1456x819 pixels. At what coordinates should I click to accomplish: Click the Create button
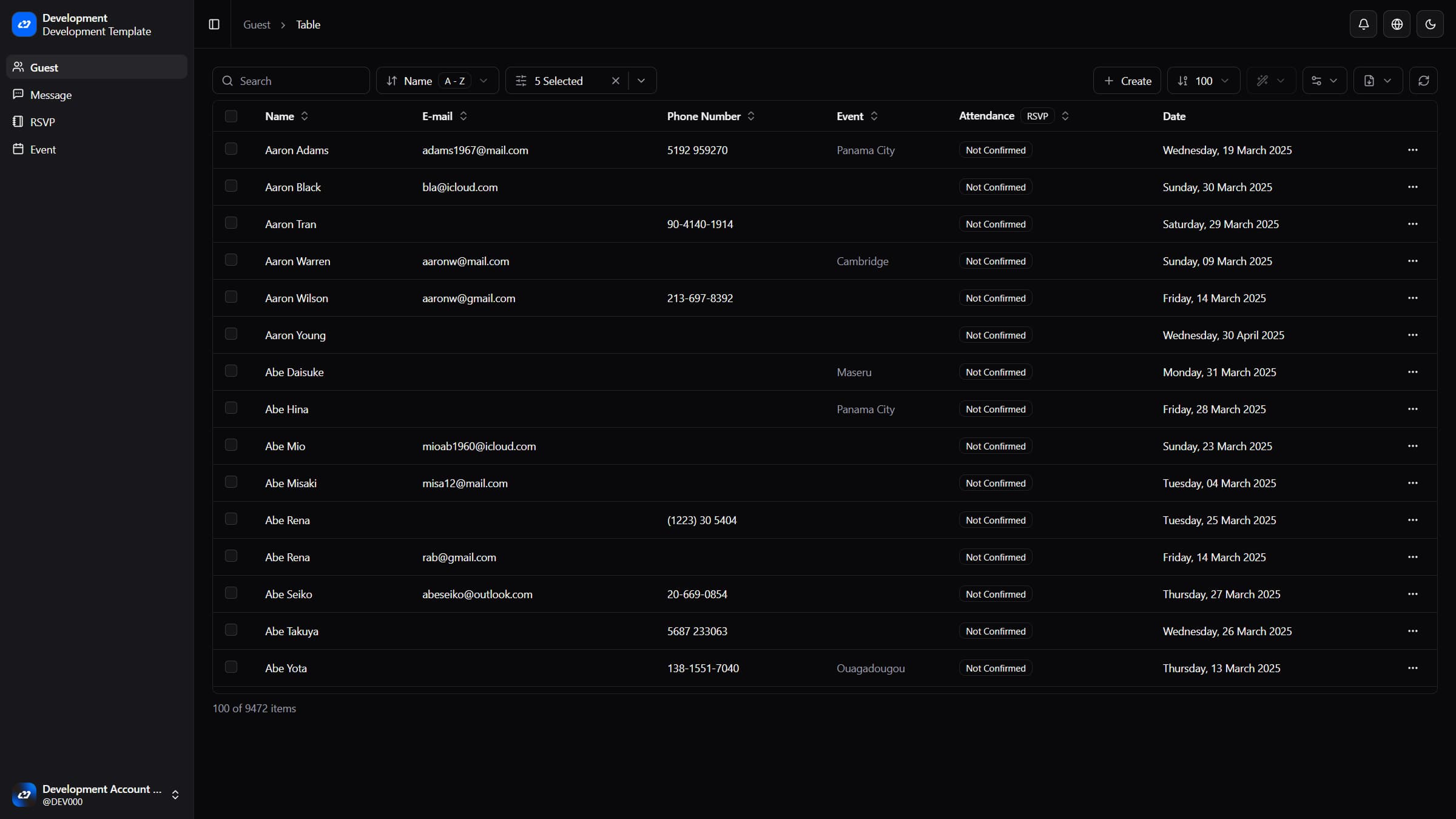[1127, 81]
